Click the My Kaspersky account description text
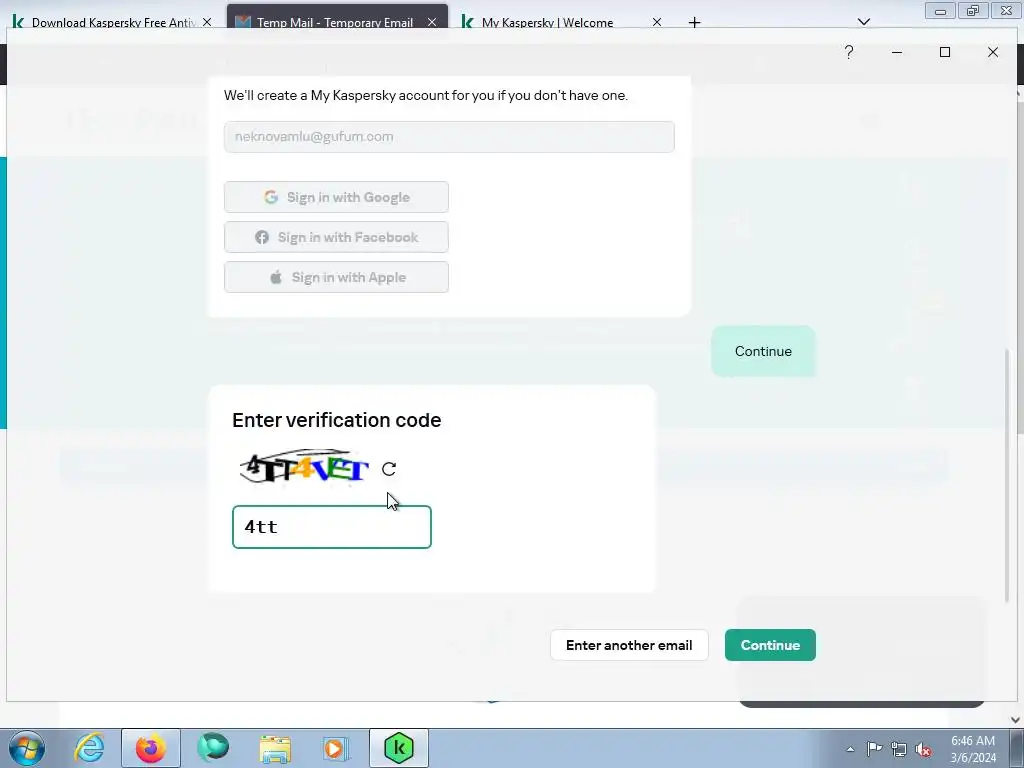Viewport: 1024px width, 768px height. tap(426, 95)
